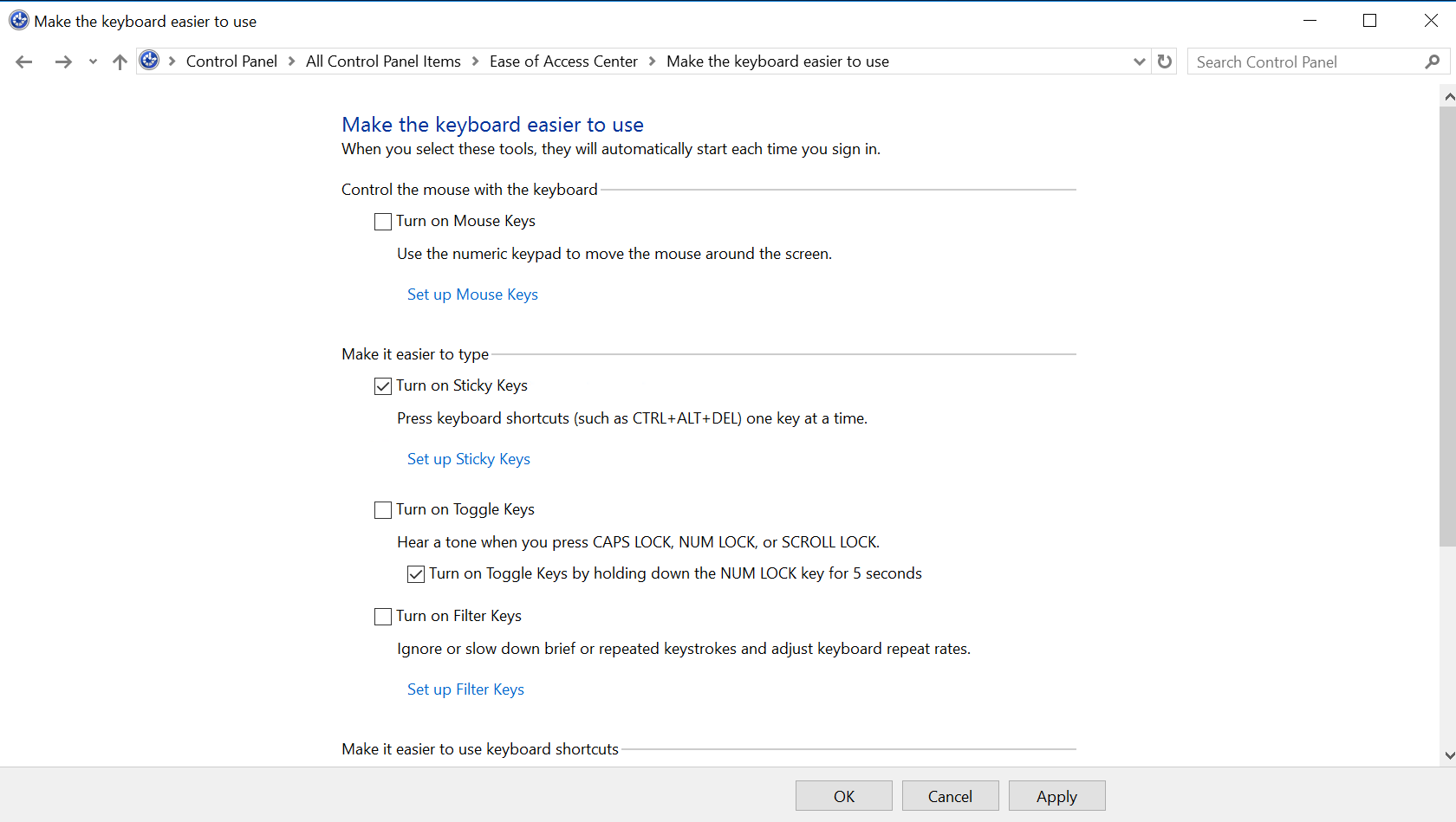1456x822 pixels.
Task: Click the vertical scrollbar thumb
Action: pyautogui.click(x=1448, y=327)
